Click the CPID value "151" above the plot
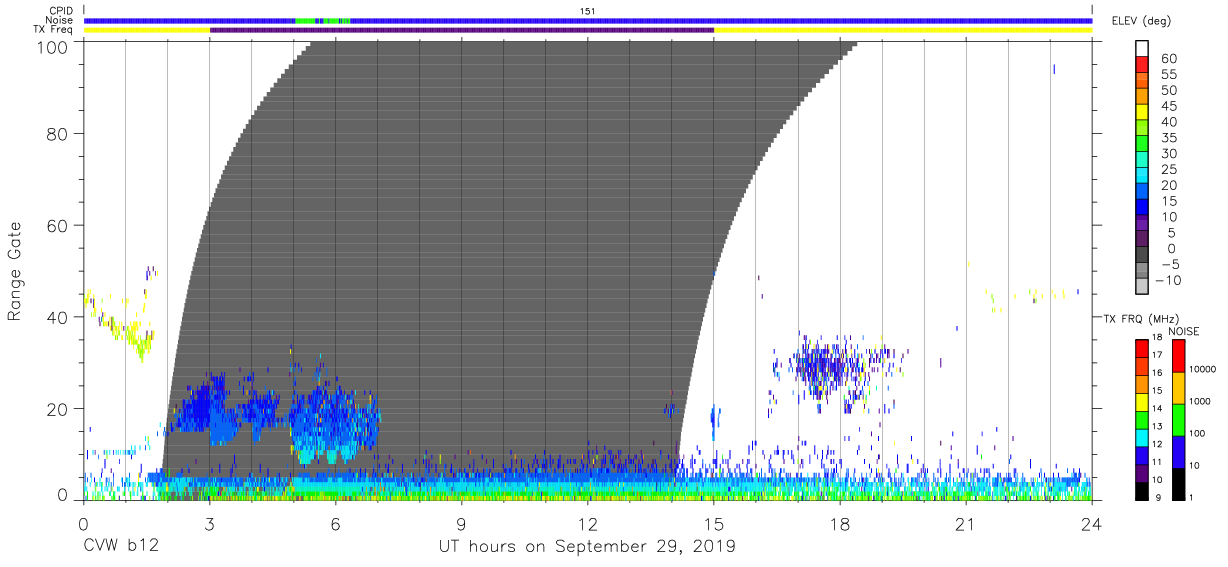Image resolution: width=1228 pixels, height=567 pixels. 588,11
